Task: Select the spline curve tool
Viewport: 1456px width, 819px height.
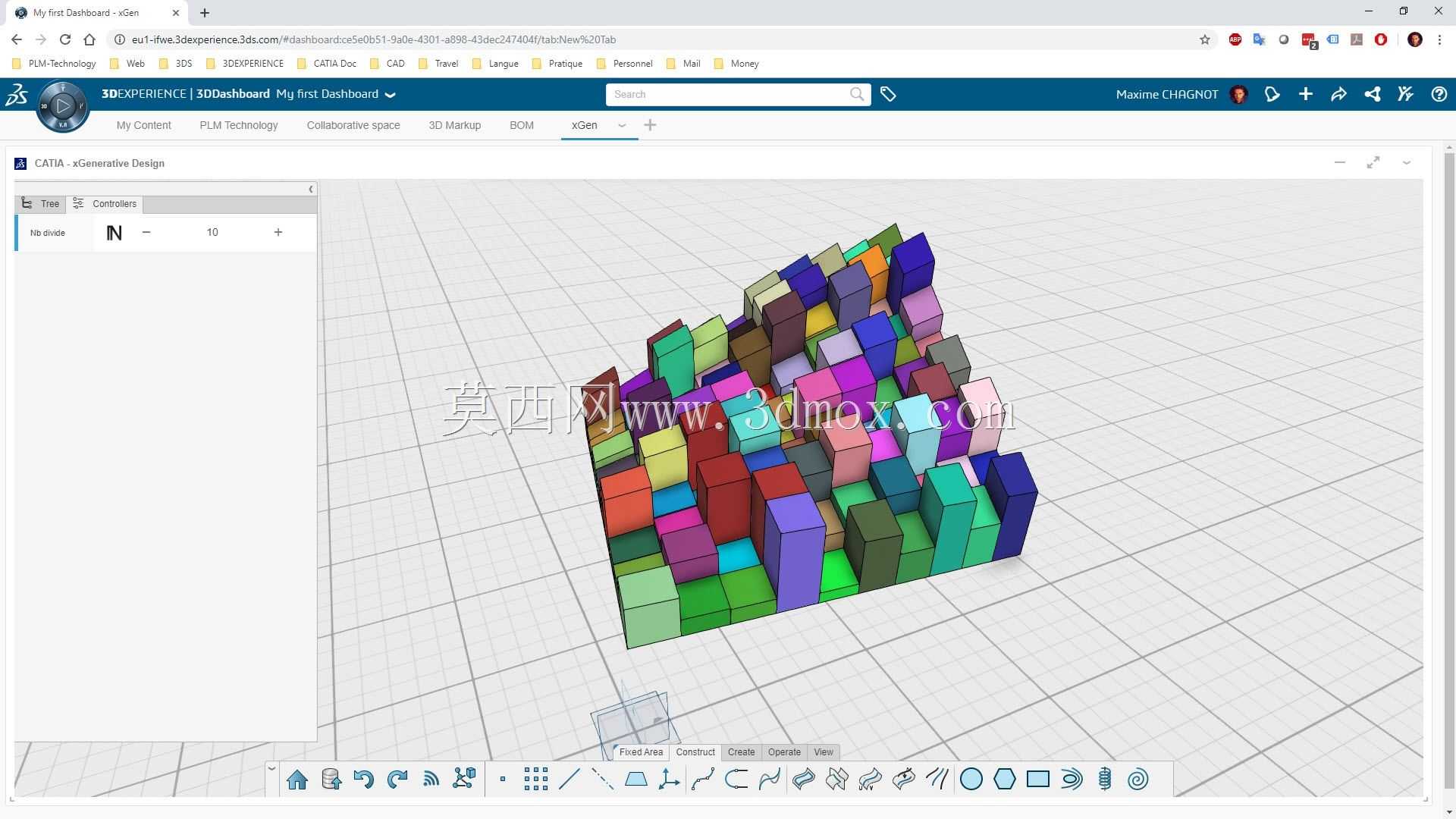Action: [x=770, y=779]
